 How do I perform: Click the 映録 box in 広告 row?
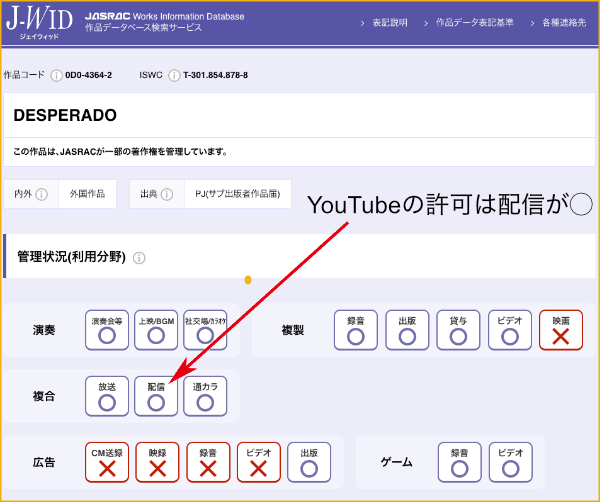tap(157, 462)
